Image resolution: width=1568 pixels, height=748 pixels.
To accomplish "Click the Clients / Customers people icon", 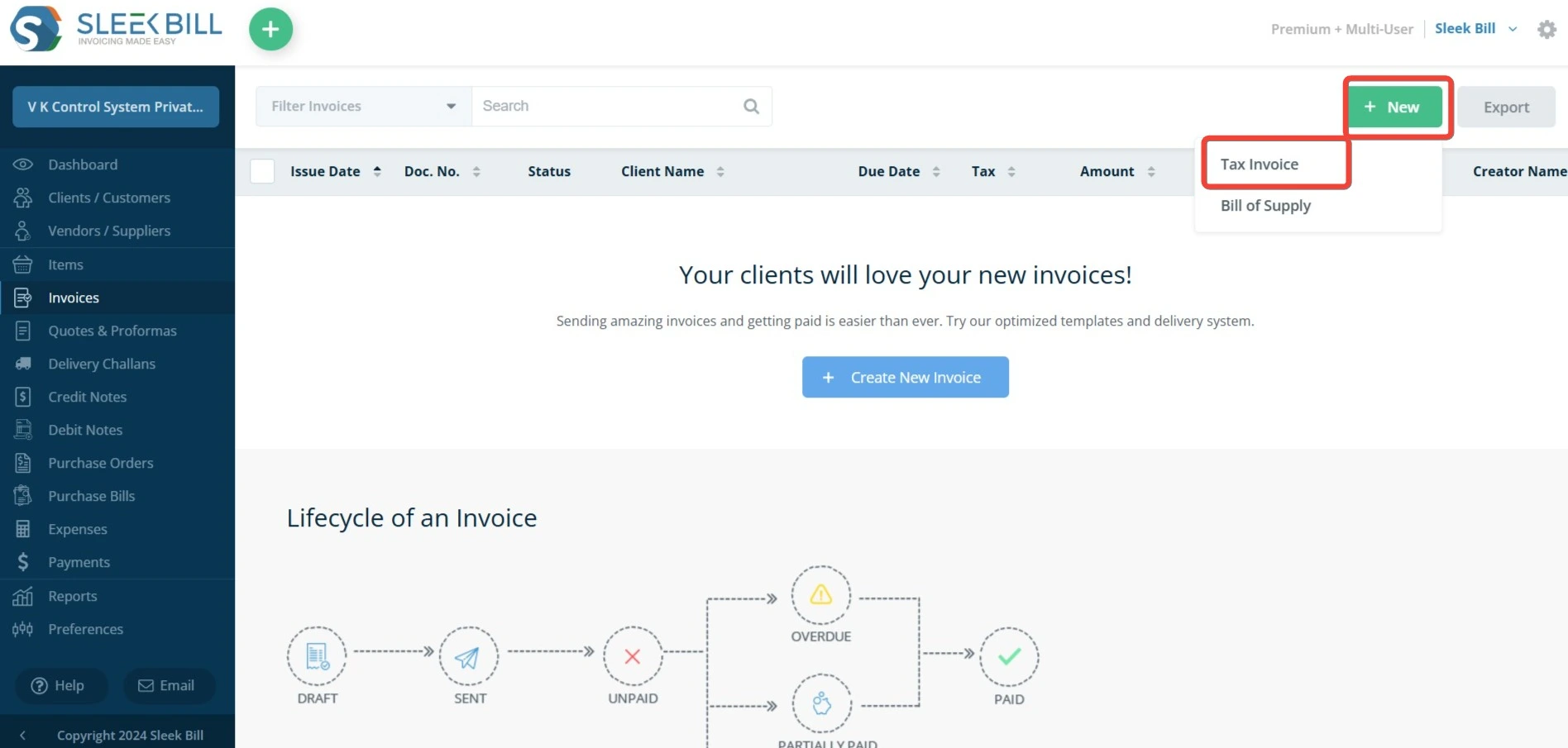I will [x=23, y=198].
